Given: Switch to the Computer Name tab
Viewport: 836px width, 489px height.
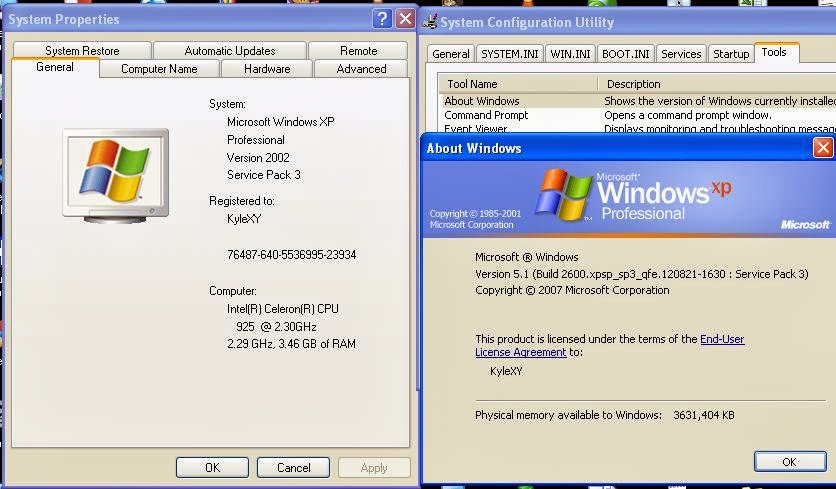Looking at the screenshot, I should point(159,69).
